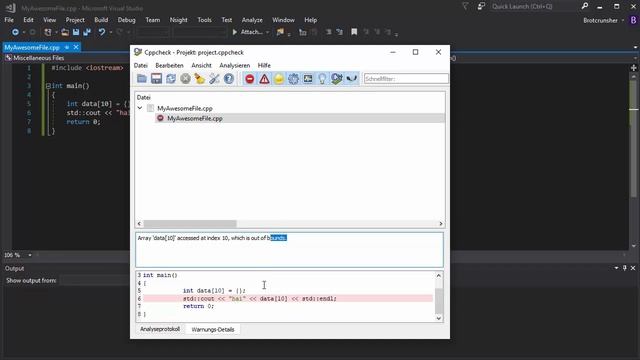Viewport: 640px width, 360px height.
Task: Open a folder in the Cppcheck toolbar
Action: pyautogui.click(x=142, y=79)
